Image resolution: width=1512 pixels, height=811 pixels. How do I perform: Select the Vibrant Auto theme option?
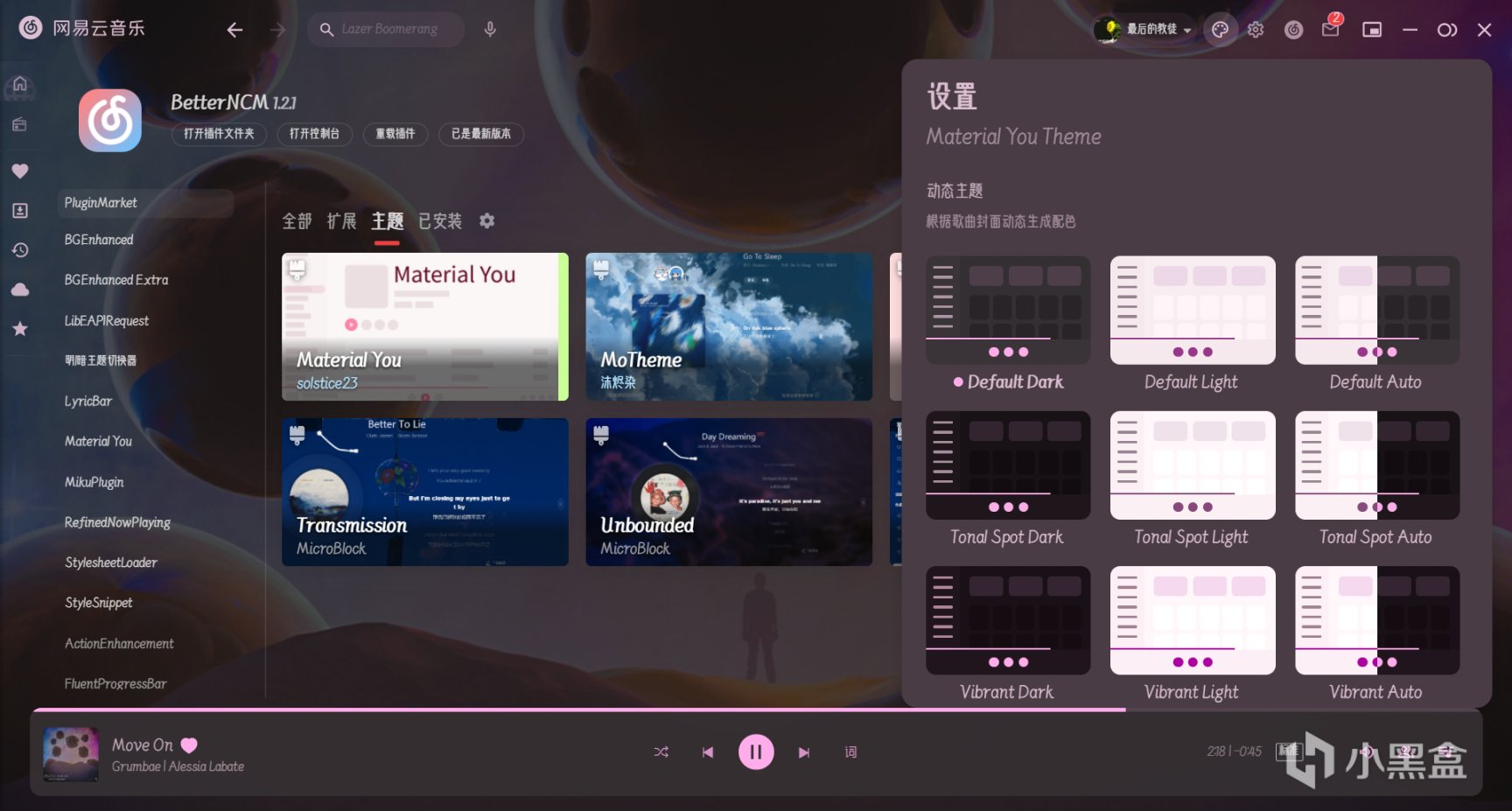pos(1376,634)
